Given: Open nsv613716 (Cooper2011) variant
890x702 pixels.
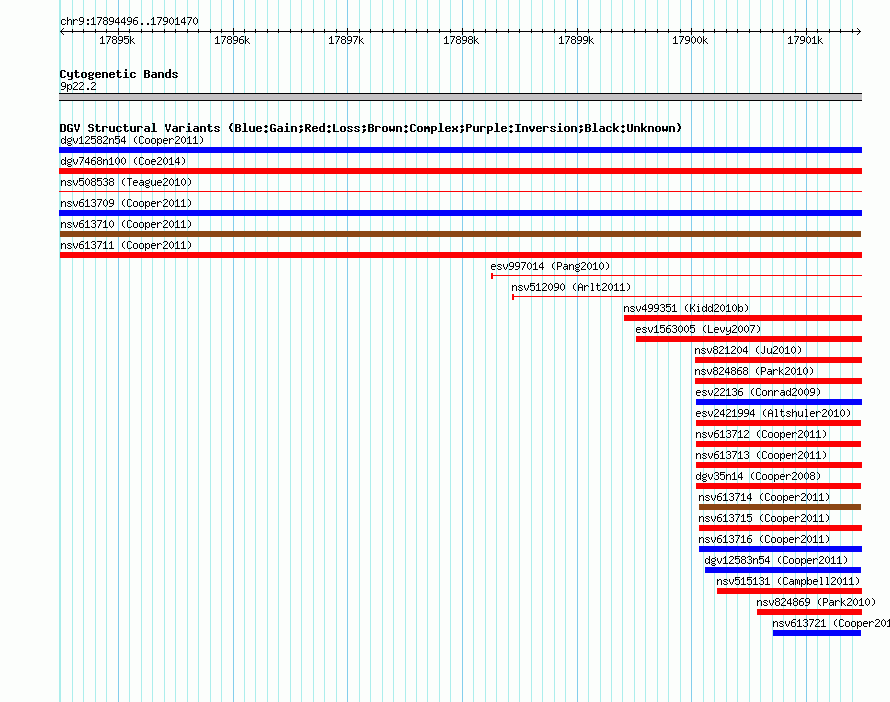Looking at the screenshot, I should pos(764,539).
